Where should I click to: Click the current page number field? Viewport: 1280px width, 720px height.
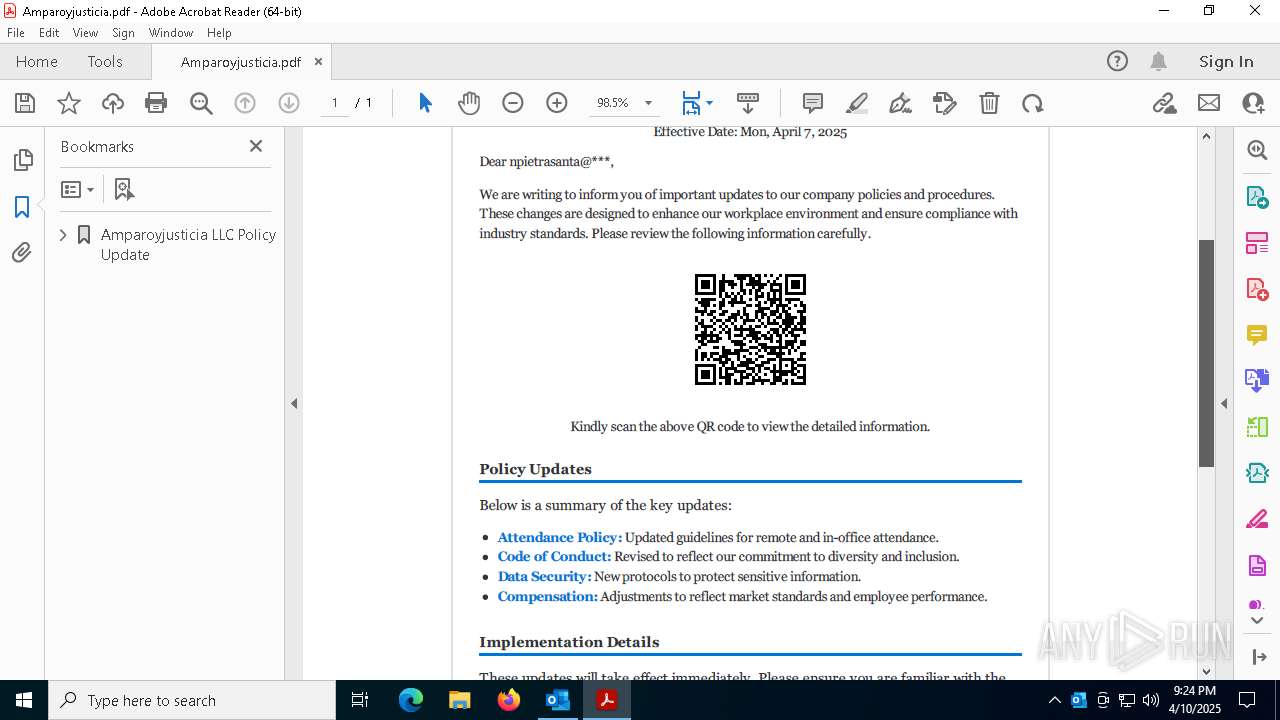click(335, 103)
